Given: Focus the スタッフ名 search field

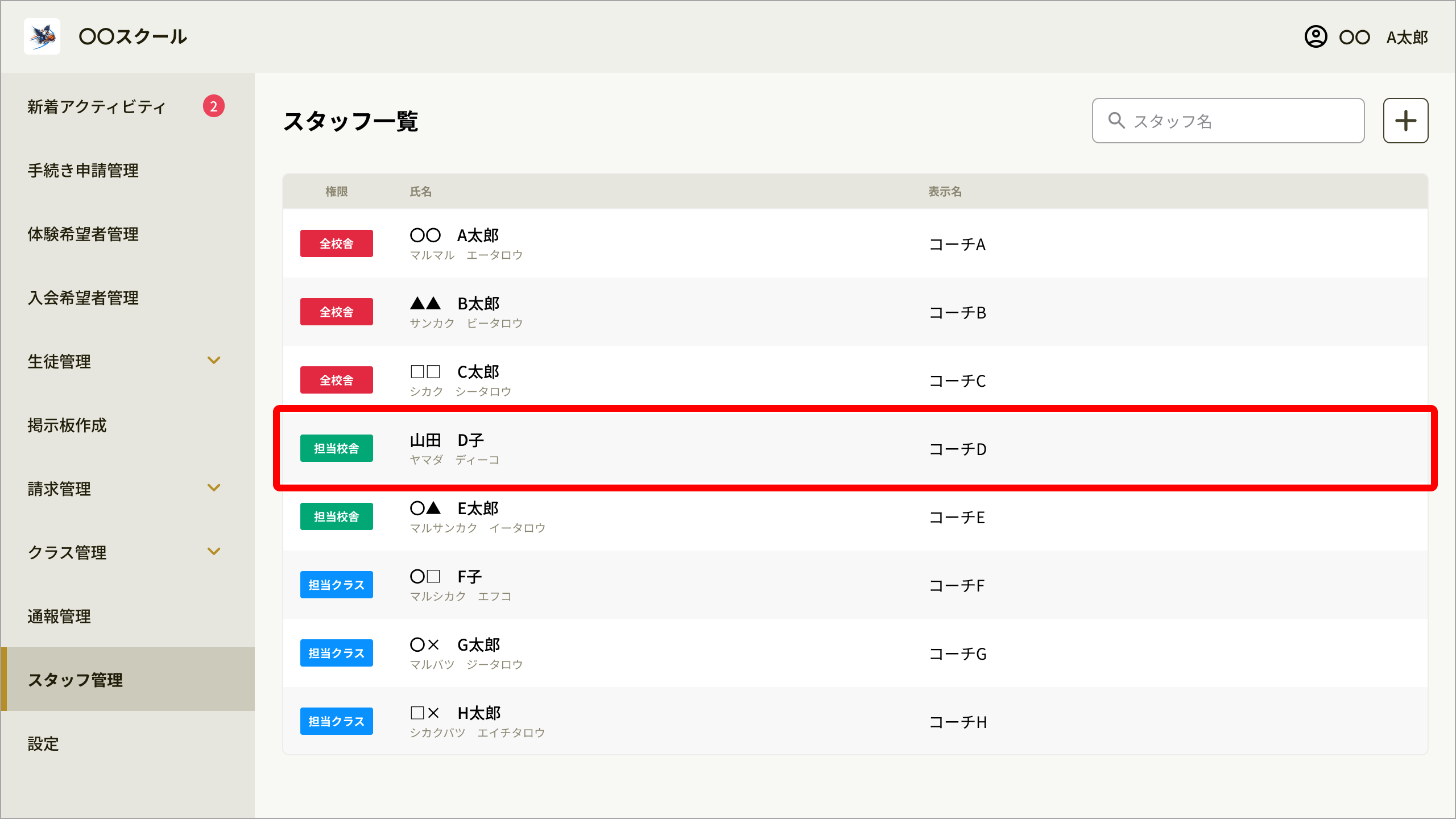Looking at the screenshot, I should pos(1228,121).
